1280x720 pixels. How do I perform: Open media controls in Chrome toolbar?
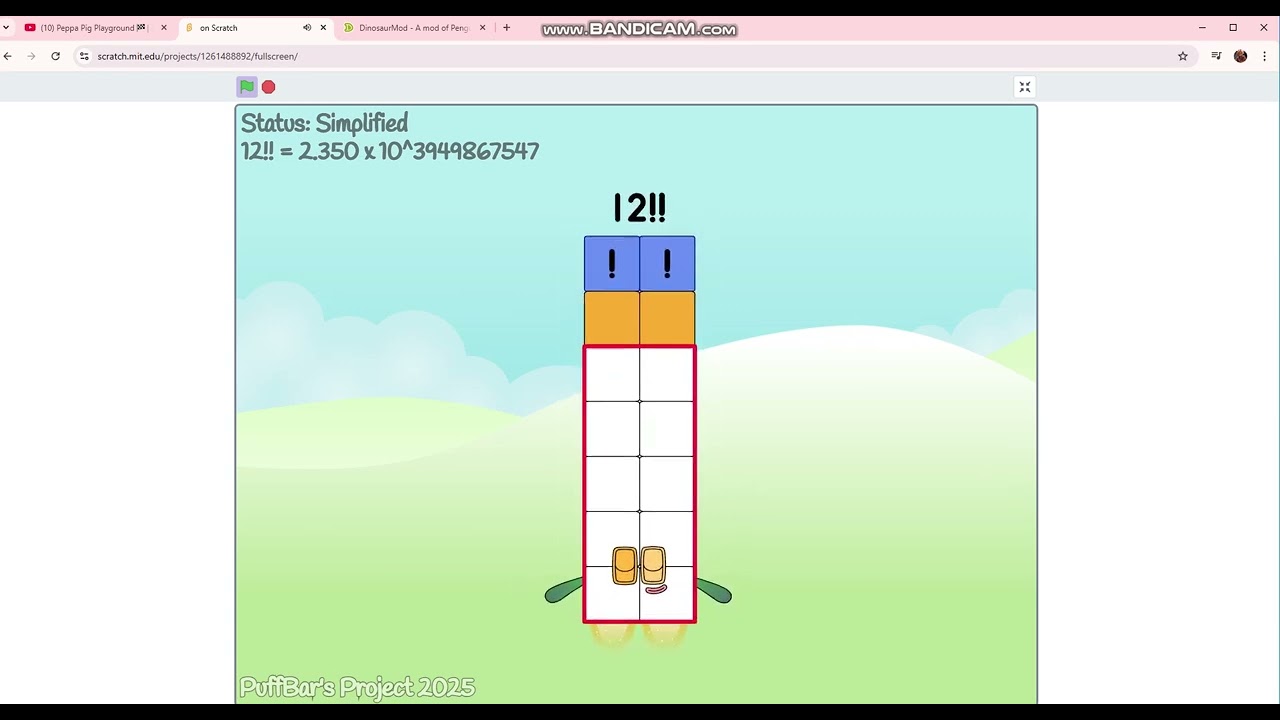click(1216, 56)
